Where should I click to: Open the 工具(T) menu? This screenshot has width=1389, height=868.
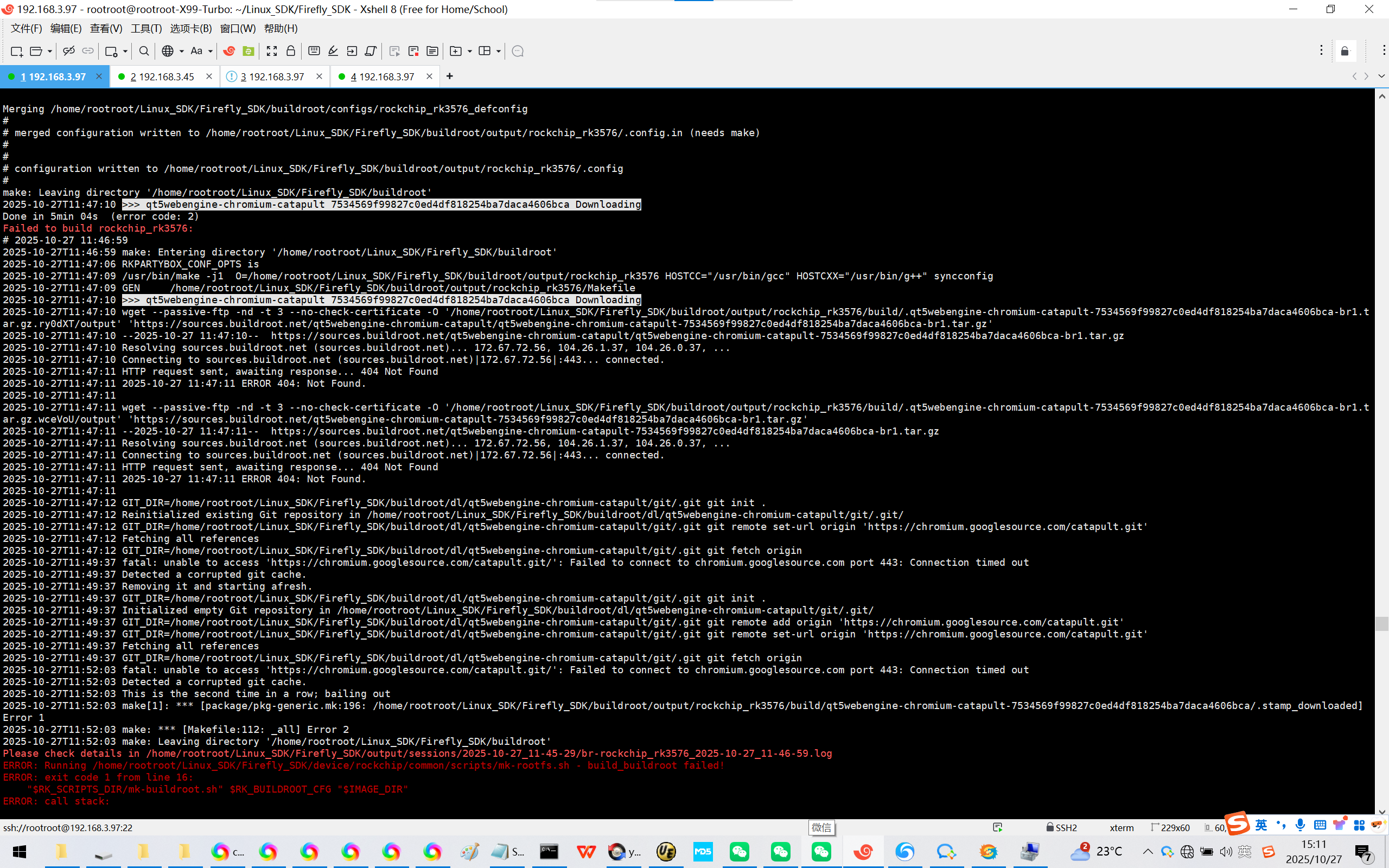(146, 28)
